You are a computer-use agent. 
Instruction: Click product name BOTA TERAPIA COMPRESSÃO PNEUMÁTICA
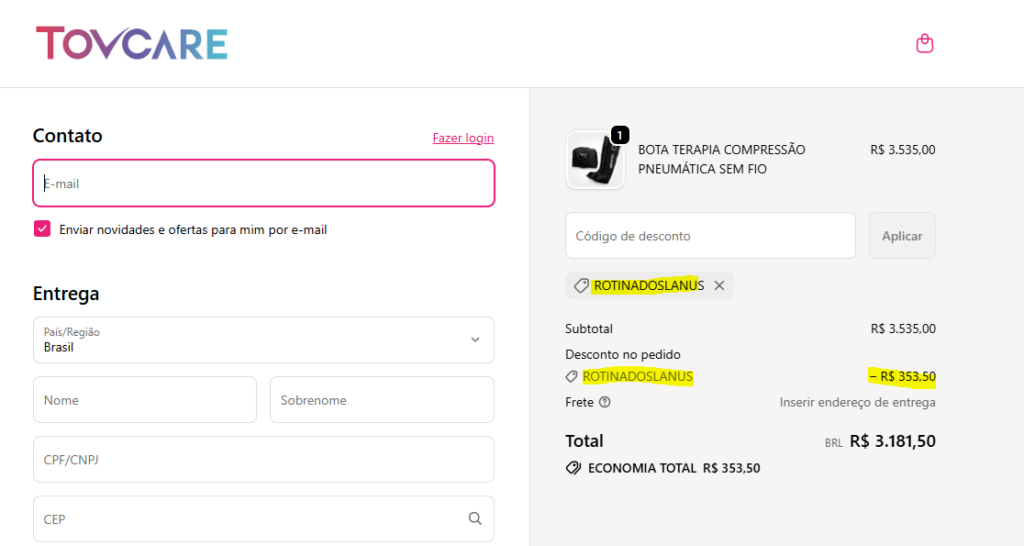pyautogui.click(x=722, y=159)
